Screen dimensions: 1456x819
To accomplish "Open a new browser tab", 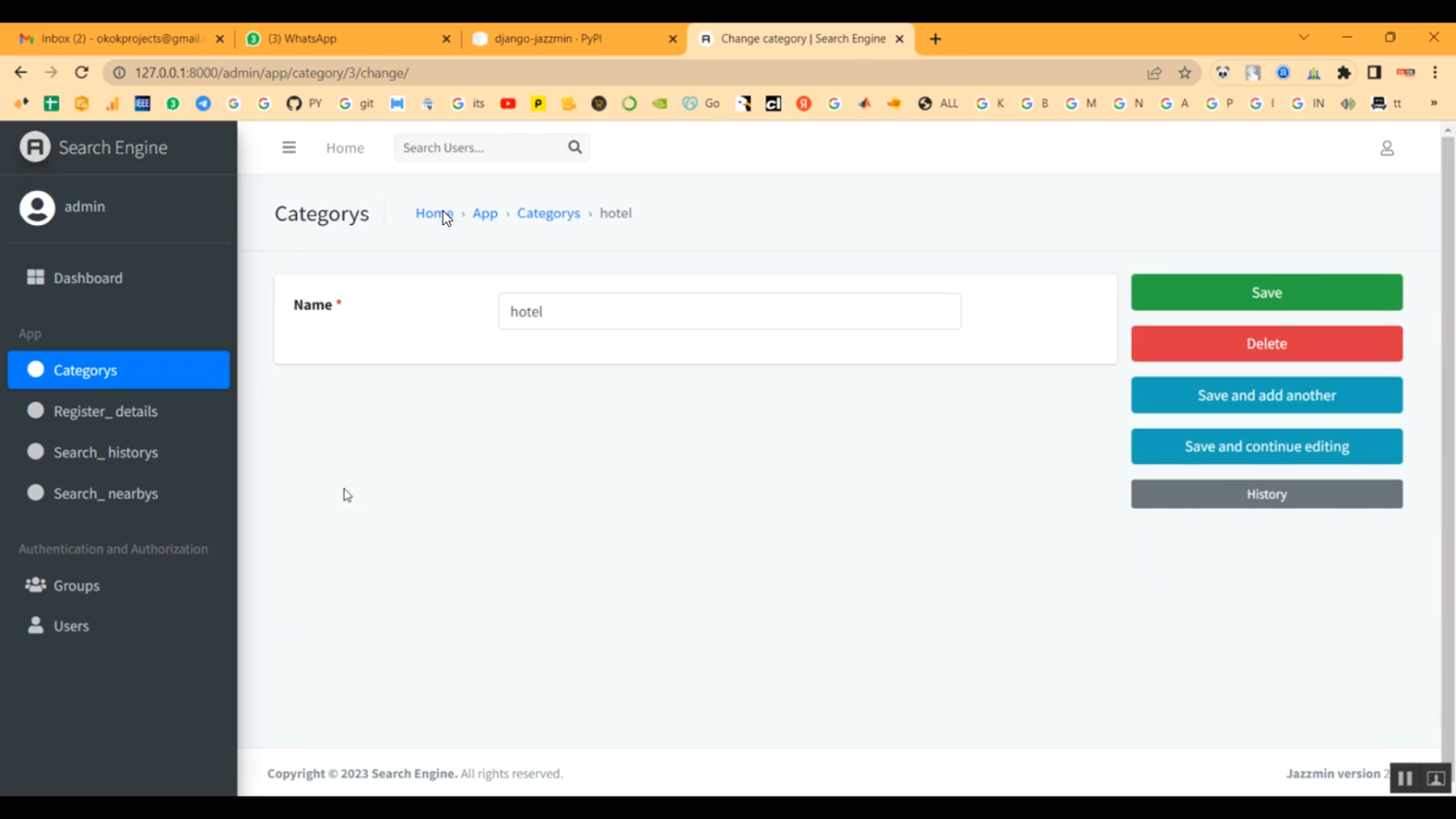I will tap(935, 39).
